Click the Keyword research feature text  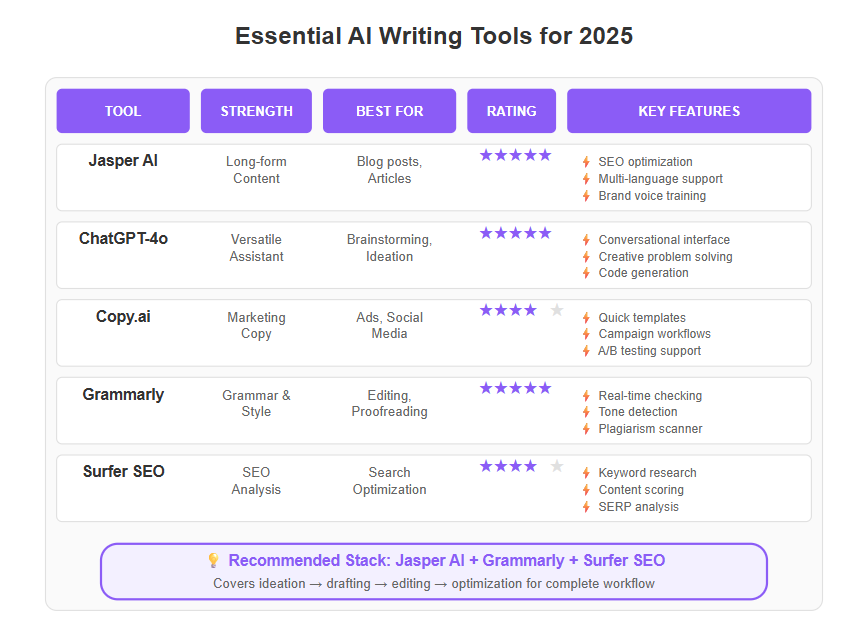coord(647,473)
